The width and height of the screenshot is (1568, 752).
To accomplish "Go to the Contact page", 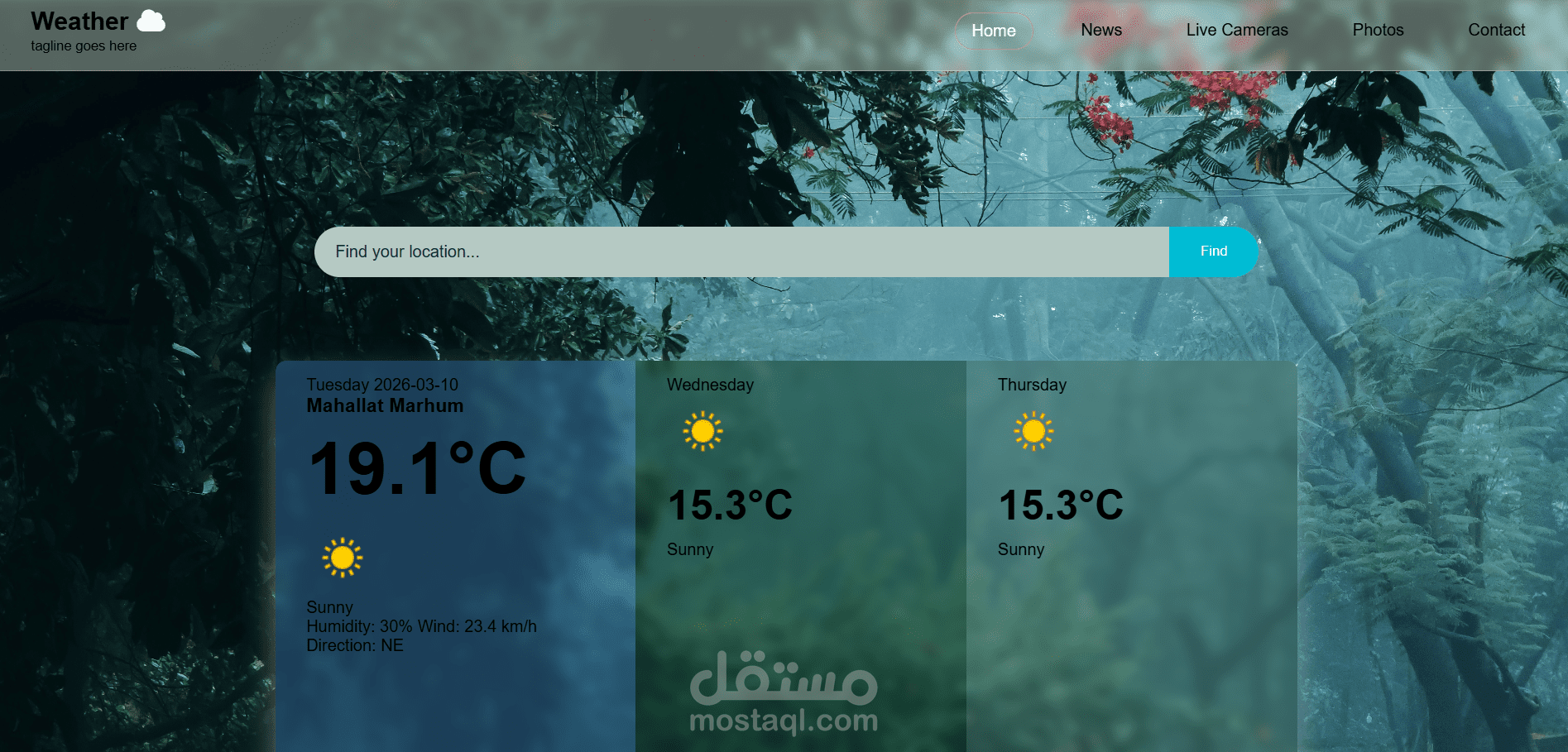I will pyautogui.click(x=1496, y=30).
